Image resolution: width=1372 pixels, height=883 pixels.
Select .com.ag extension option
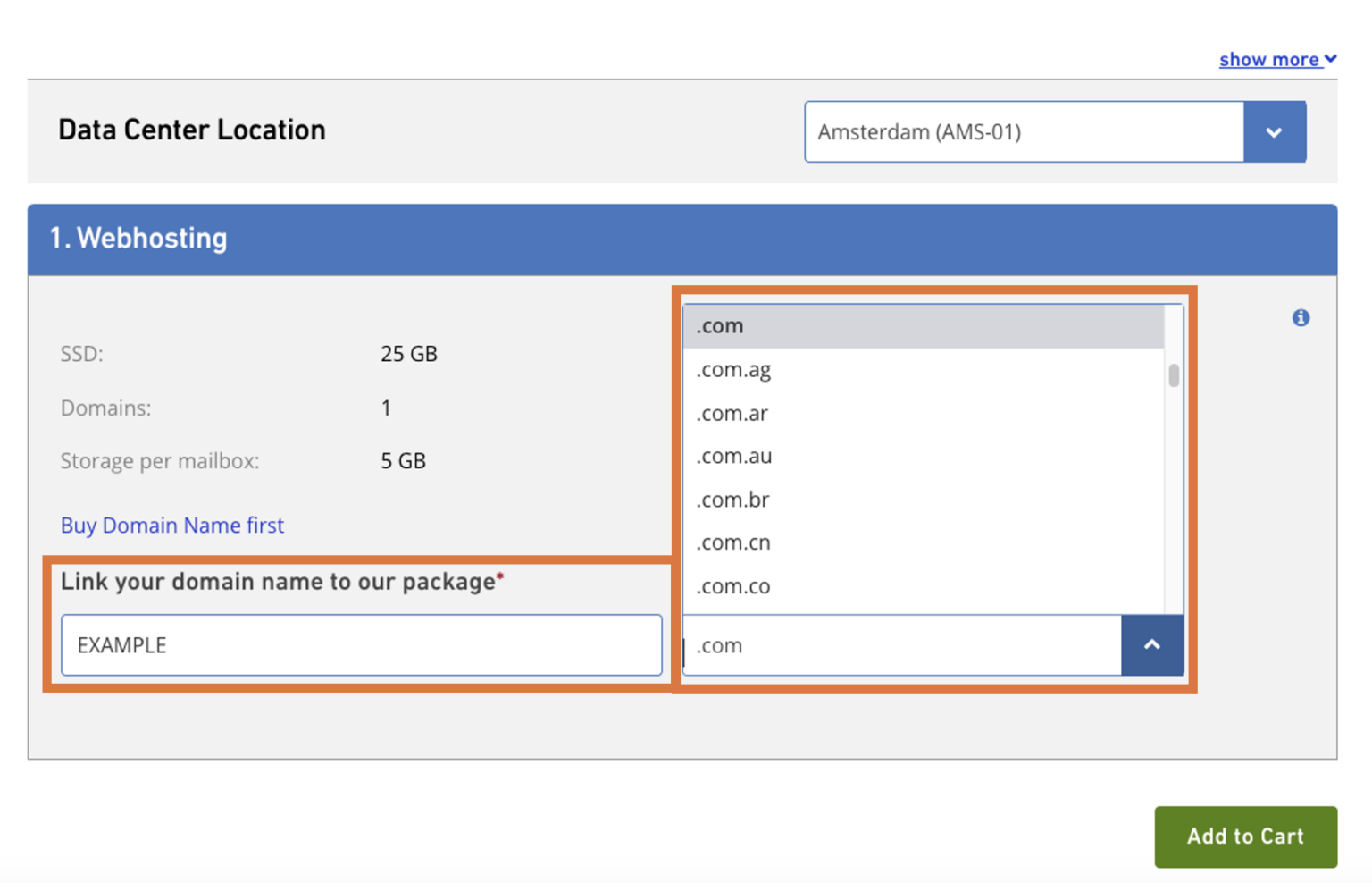(x=924, y=369)
